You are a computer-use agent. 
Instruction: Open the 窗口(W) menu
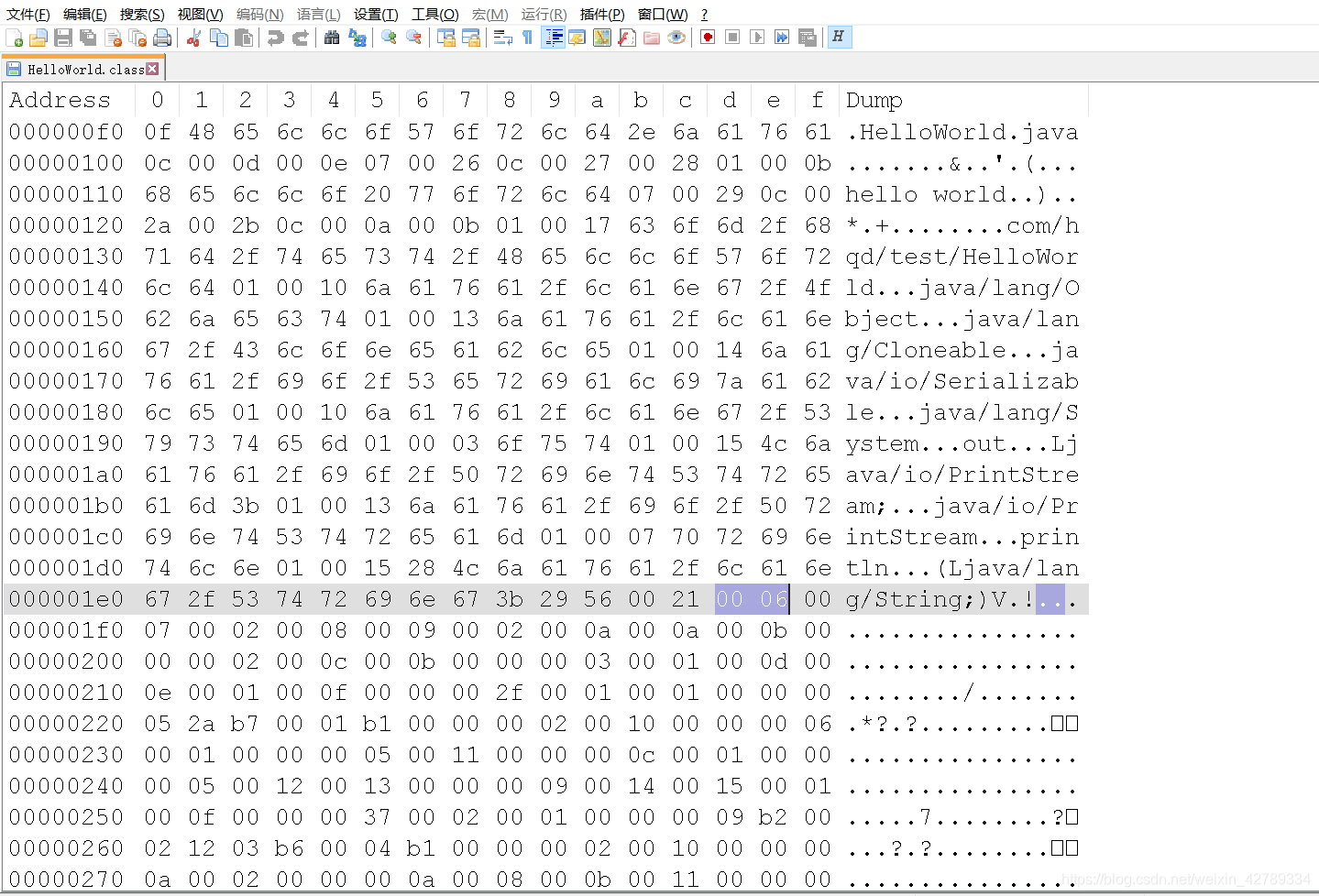[663, 15]
